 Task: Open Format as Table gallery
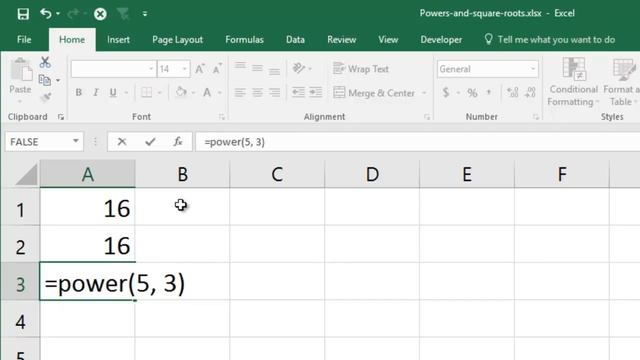[621, 82]
